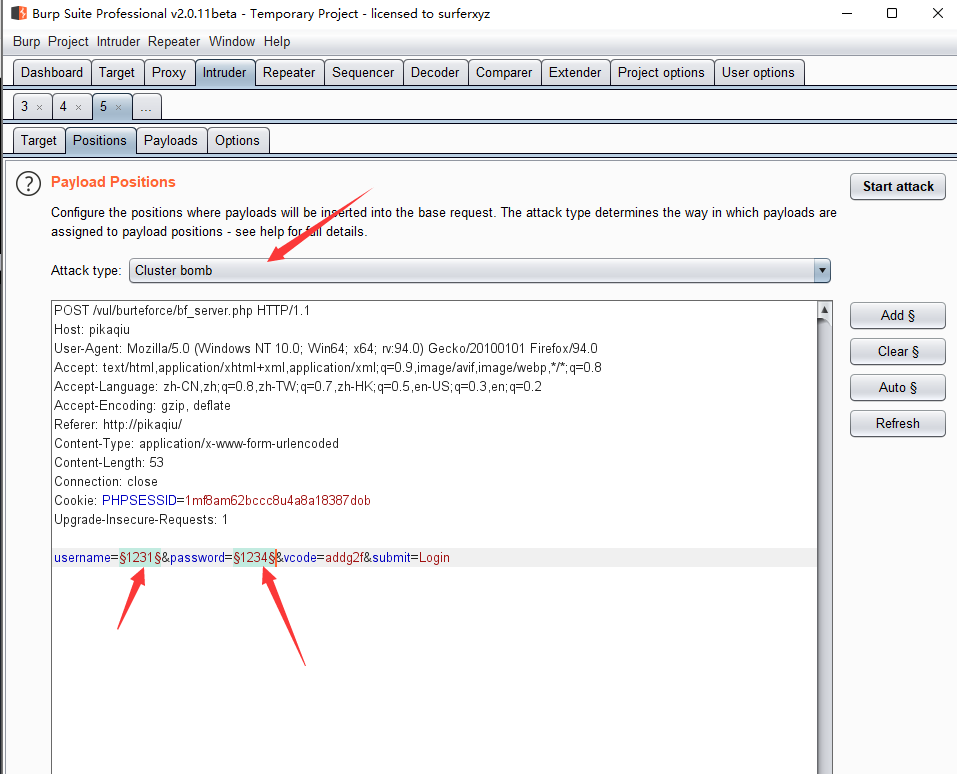Select the Cluster bomb attack type field
Image resolution: width=957 pixels, height=774 pixels.
point(480,270)
